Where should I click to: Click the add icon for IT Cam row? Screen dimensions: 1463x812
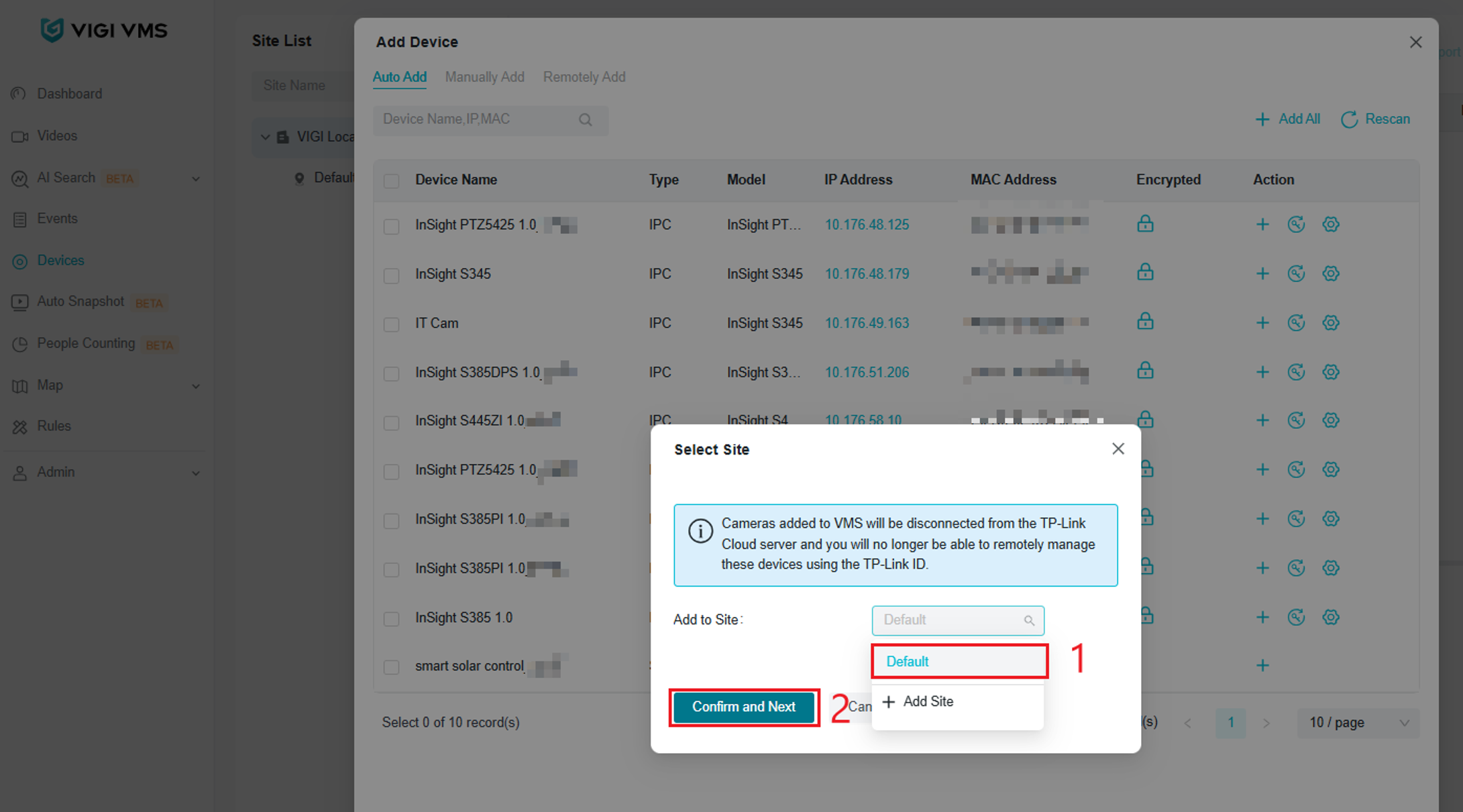[x=1262, y=323]
